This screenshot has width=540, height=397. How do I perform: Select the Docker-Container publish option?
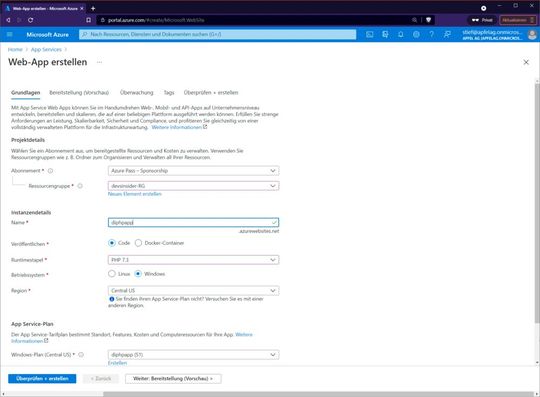click(x=138, y=243)
